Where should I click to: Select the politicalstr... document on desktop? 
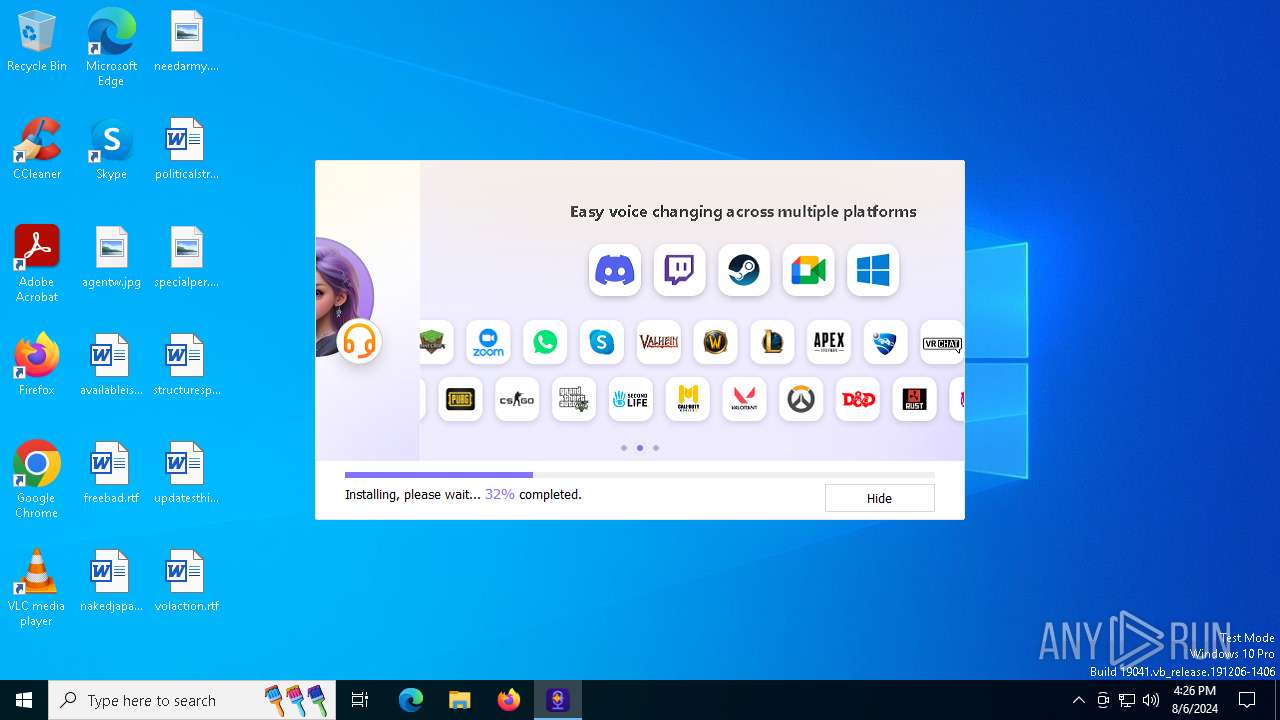(x=186, y=149)
